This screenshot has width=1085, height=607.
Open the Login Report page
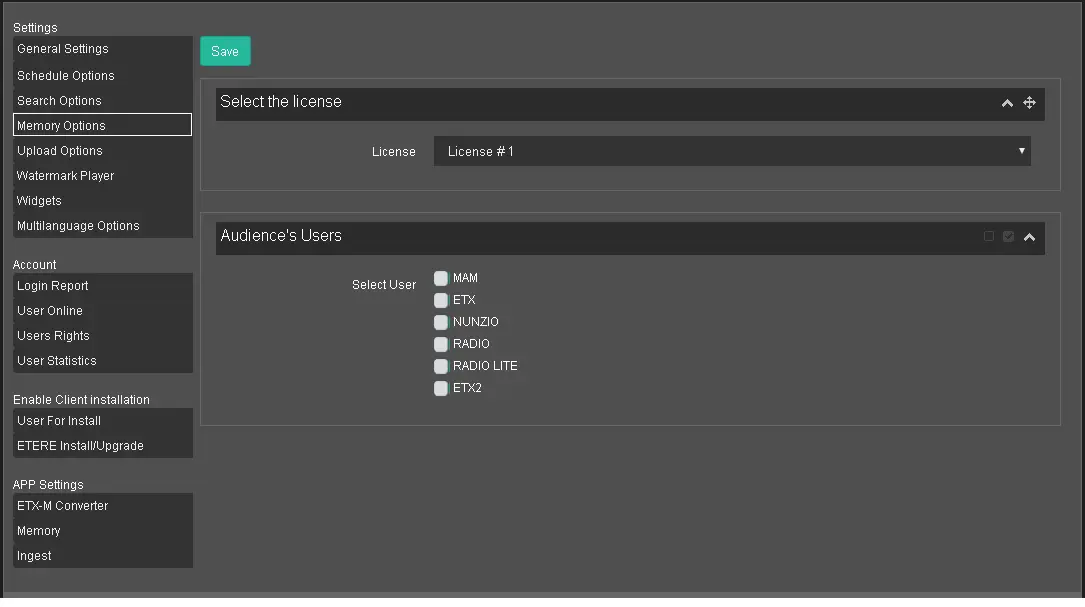(53, 286)
